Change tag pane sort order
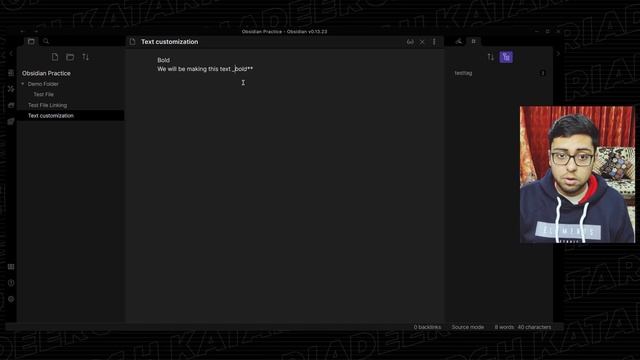The width and height of the screenshot is (640, 360). tap(491, 57)
